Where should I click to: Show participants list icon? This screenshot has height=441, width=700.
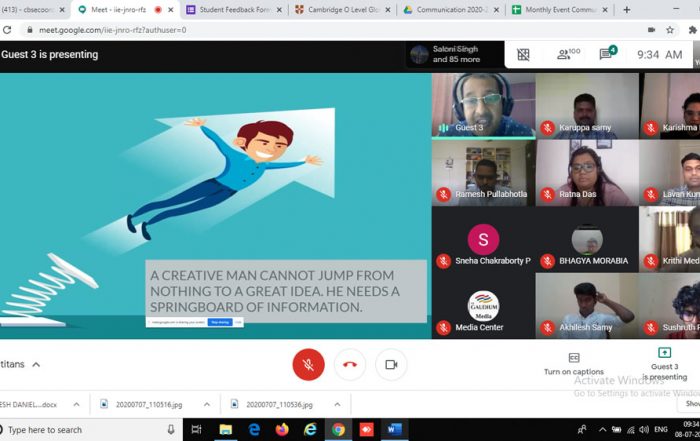pos(568,54)
